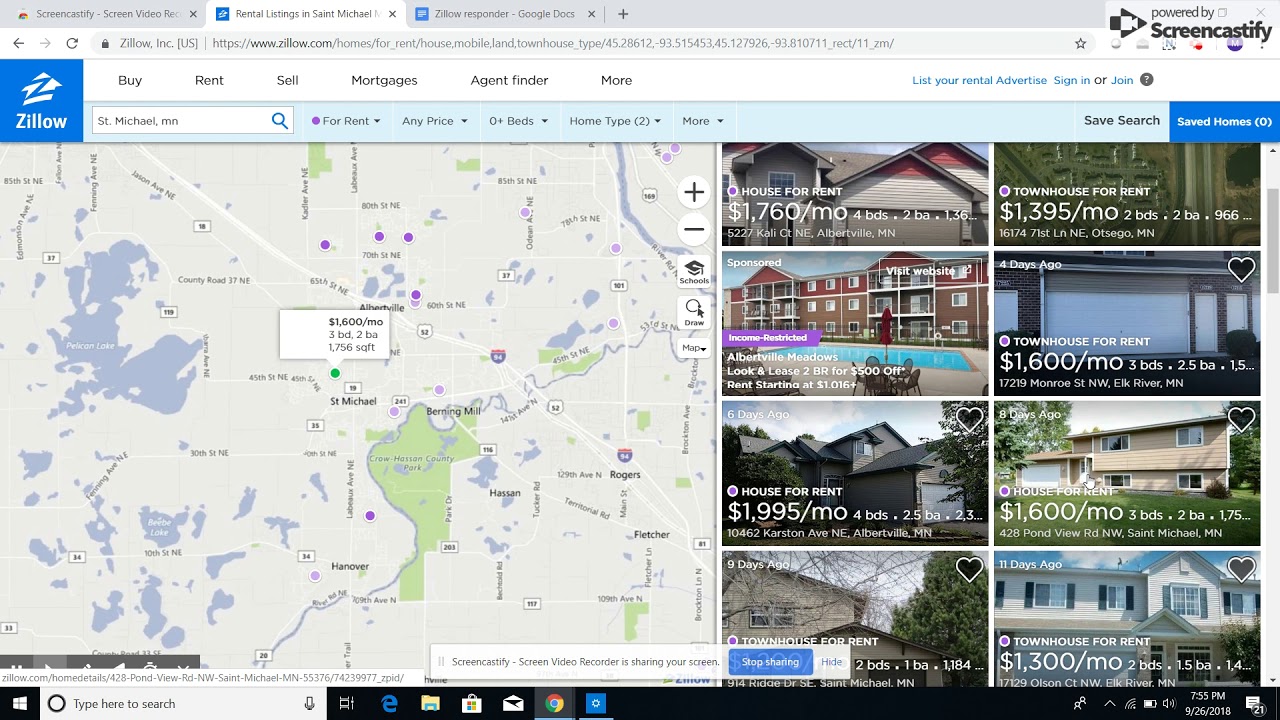The image size is (1280, 720).
Task: Click the location search field
Action: click(181, 121)
